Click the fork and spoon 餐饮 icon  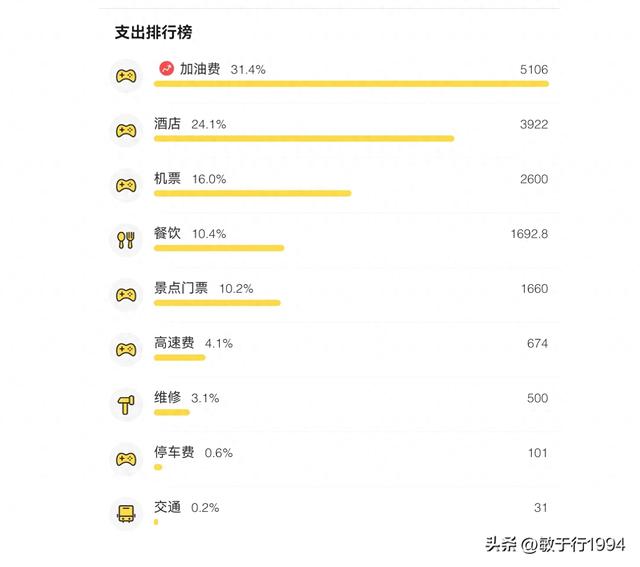pos(126,240)
